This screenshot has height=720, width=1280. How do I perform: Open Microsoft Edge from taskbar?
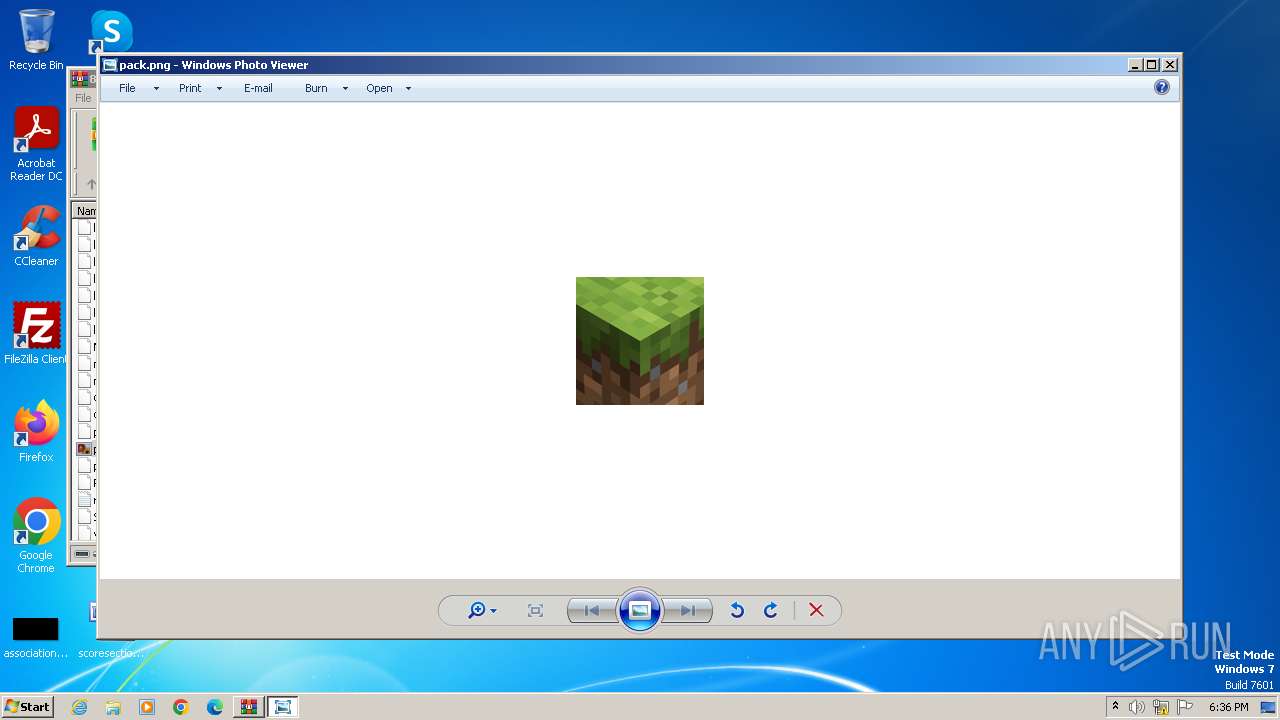coord(215,707)
